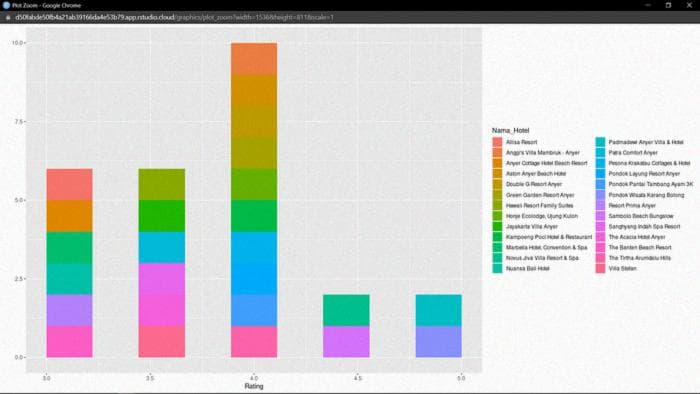The width and height of the screenshot is (700, 394).
Task: Click the Chrome icon in title bar
Action: point(6,5)
